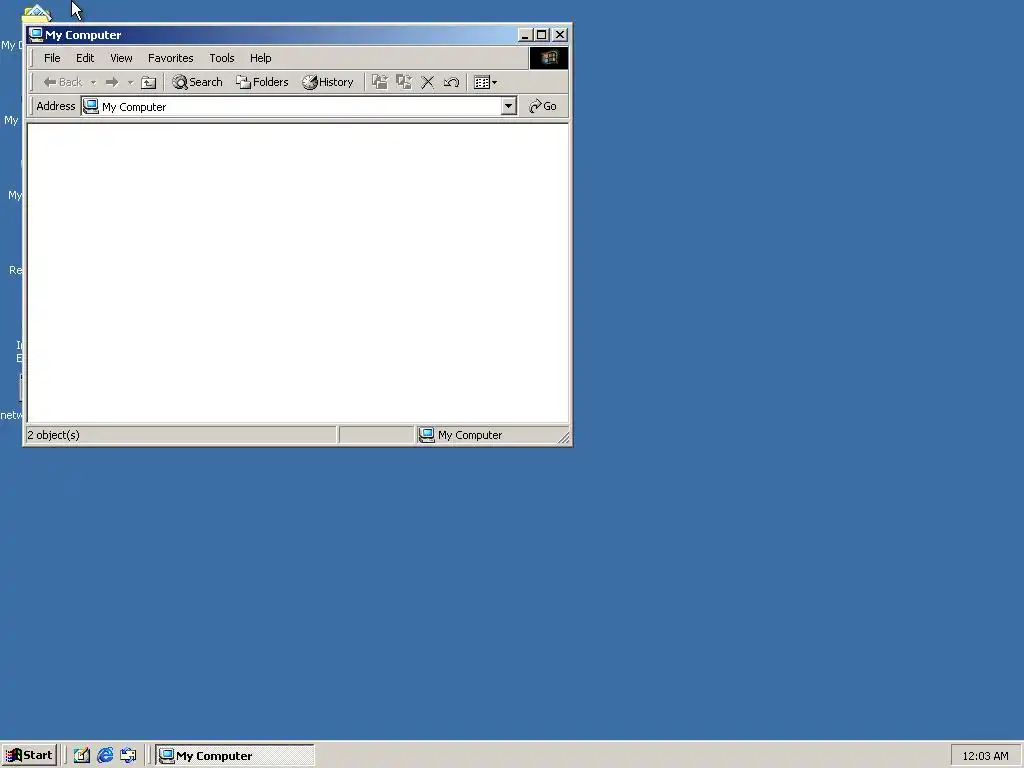
Task: Click the Delete X toolbar icon
Action: 427,82
